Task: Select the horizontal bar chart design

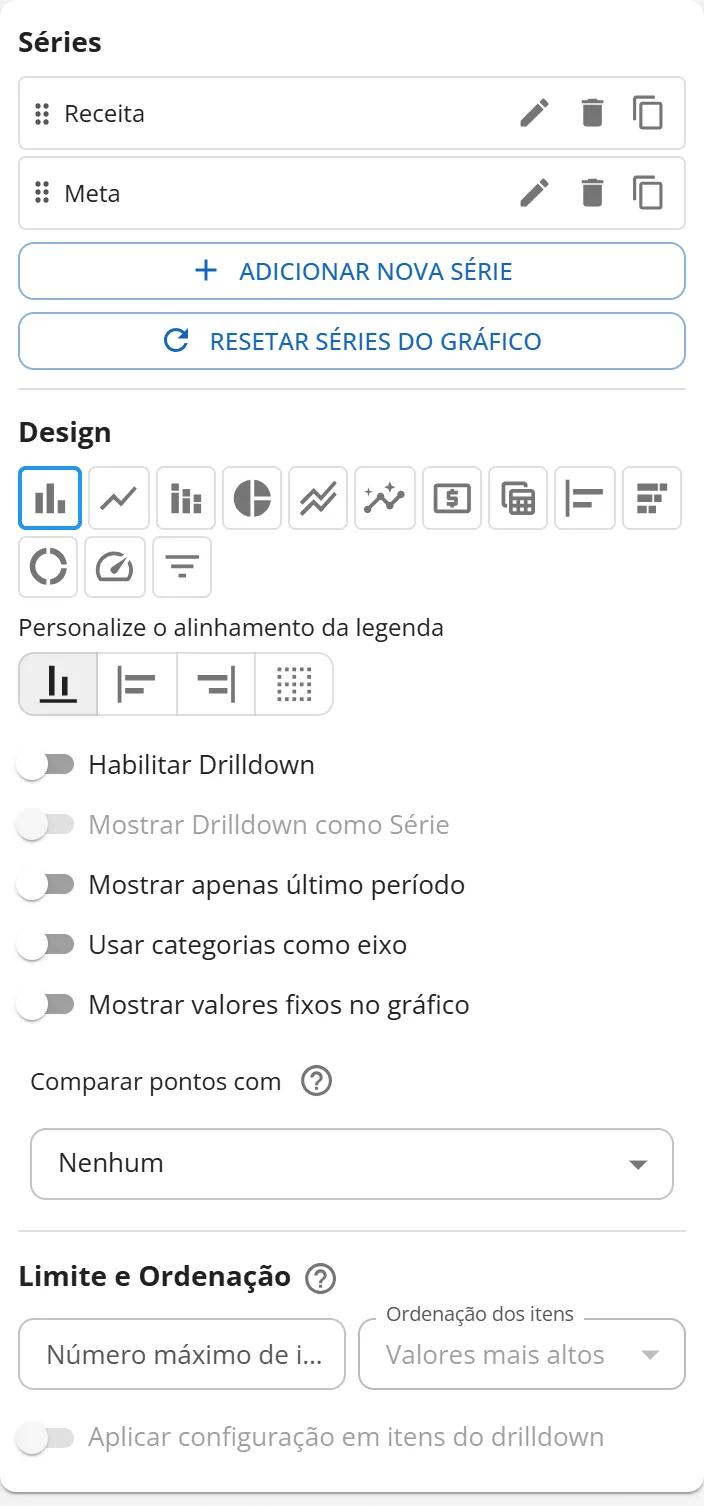Action: coord(585,498)
